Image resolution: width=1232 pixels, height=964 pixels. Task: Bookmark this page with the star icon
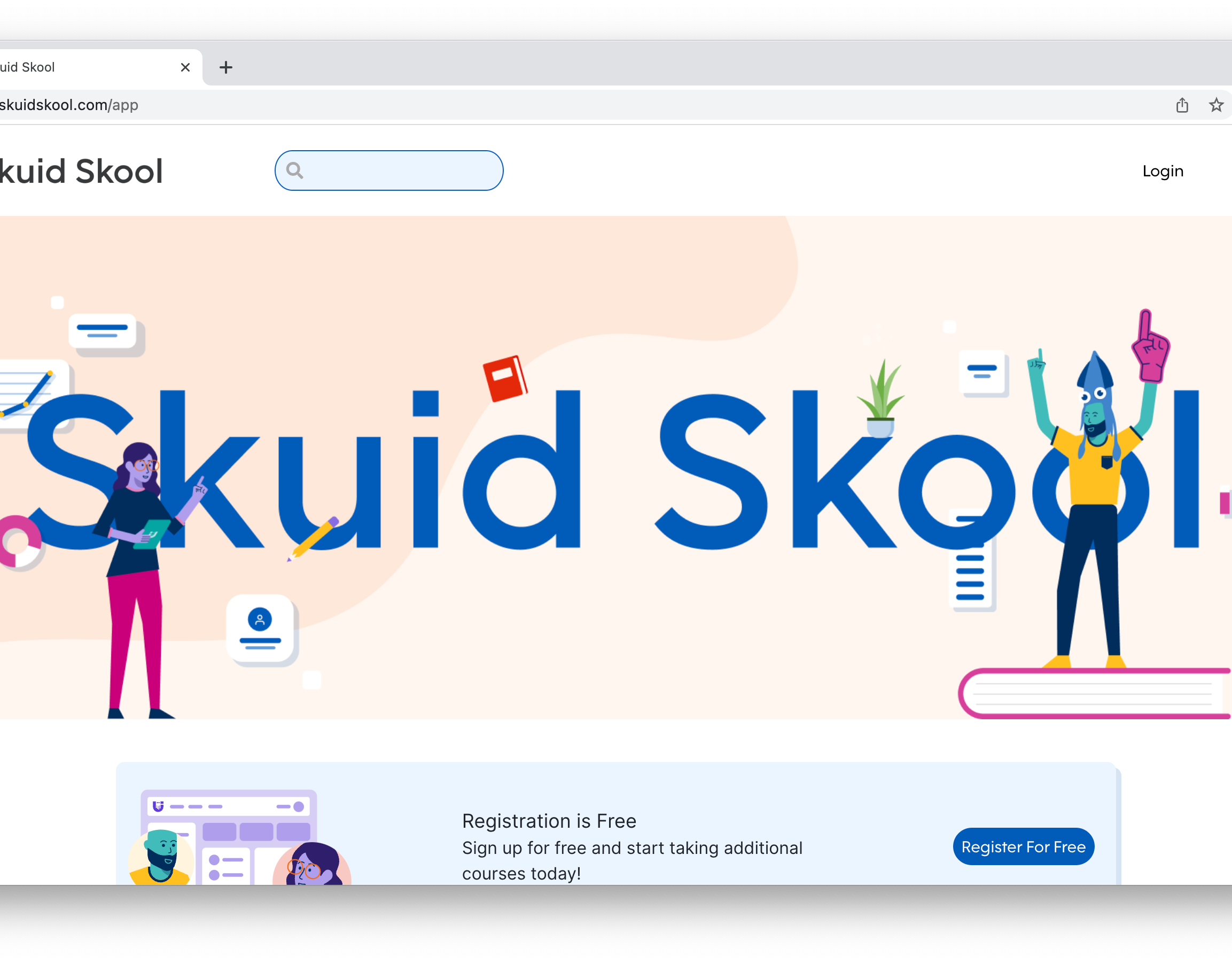1215,105
